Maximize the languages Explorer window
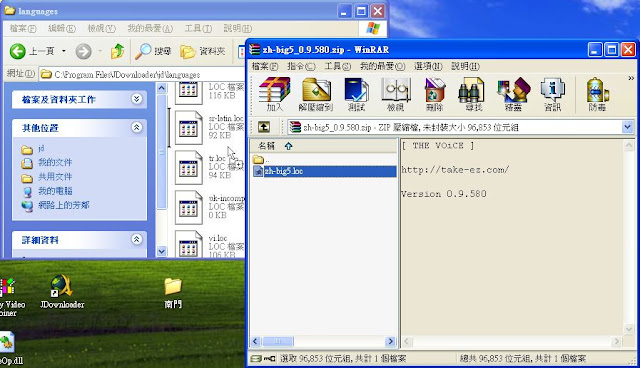This screenshot has width=640, height=368. click(x=361, y=11)
